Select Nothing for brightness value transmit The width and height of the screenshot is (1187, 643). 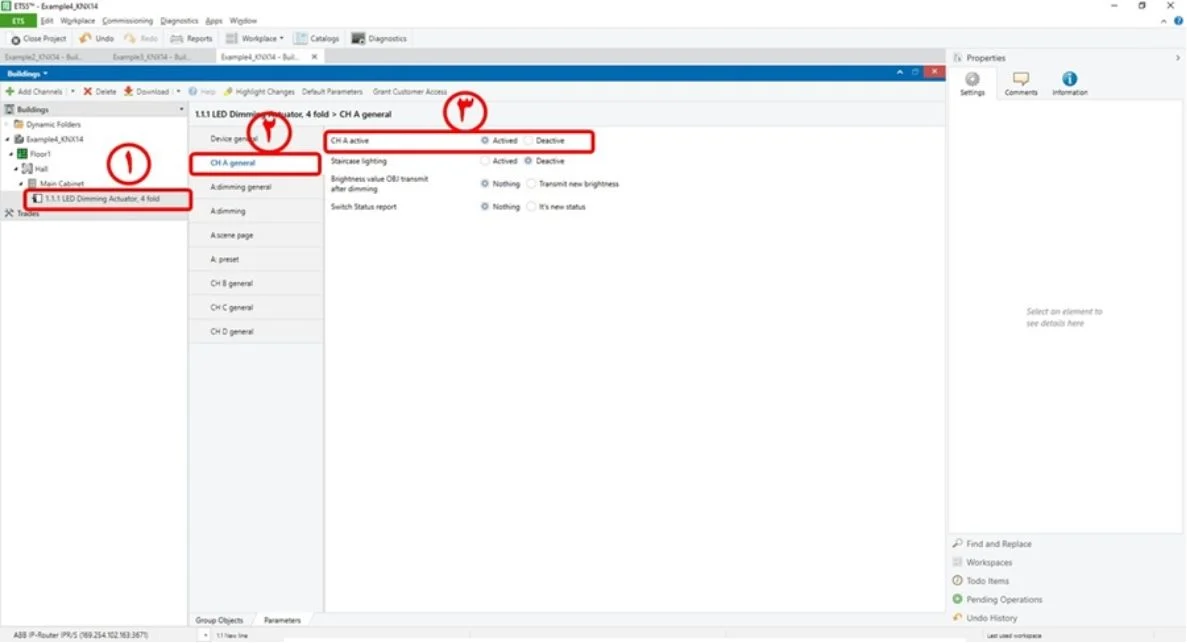tap(484, 184)
